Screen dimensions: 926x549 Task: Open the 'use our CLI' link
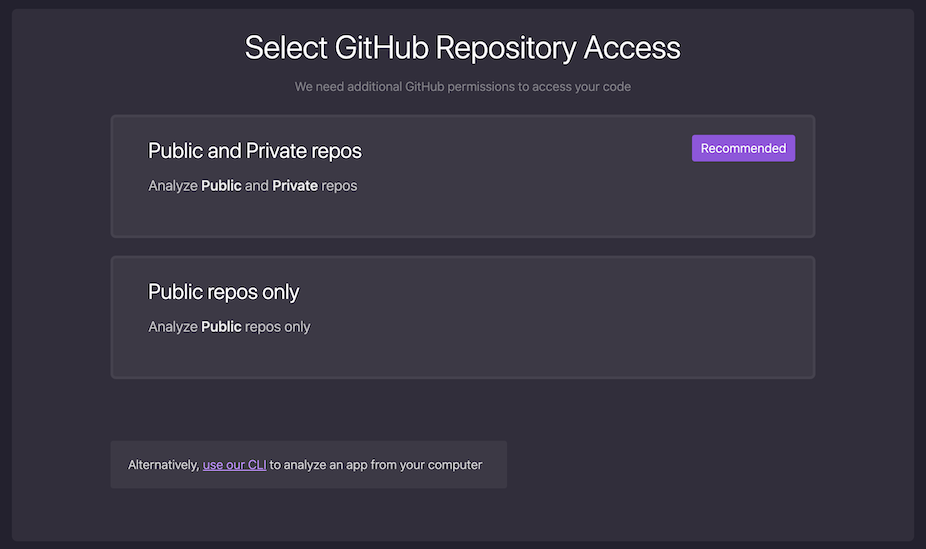(234, 465)
